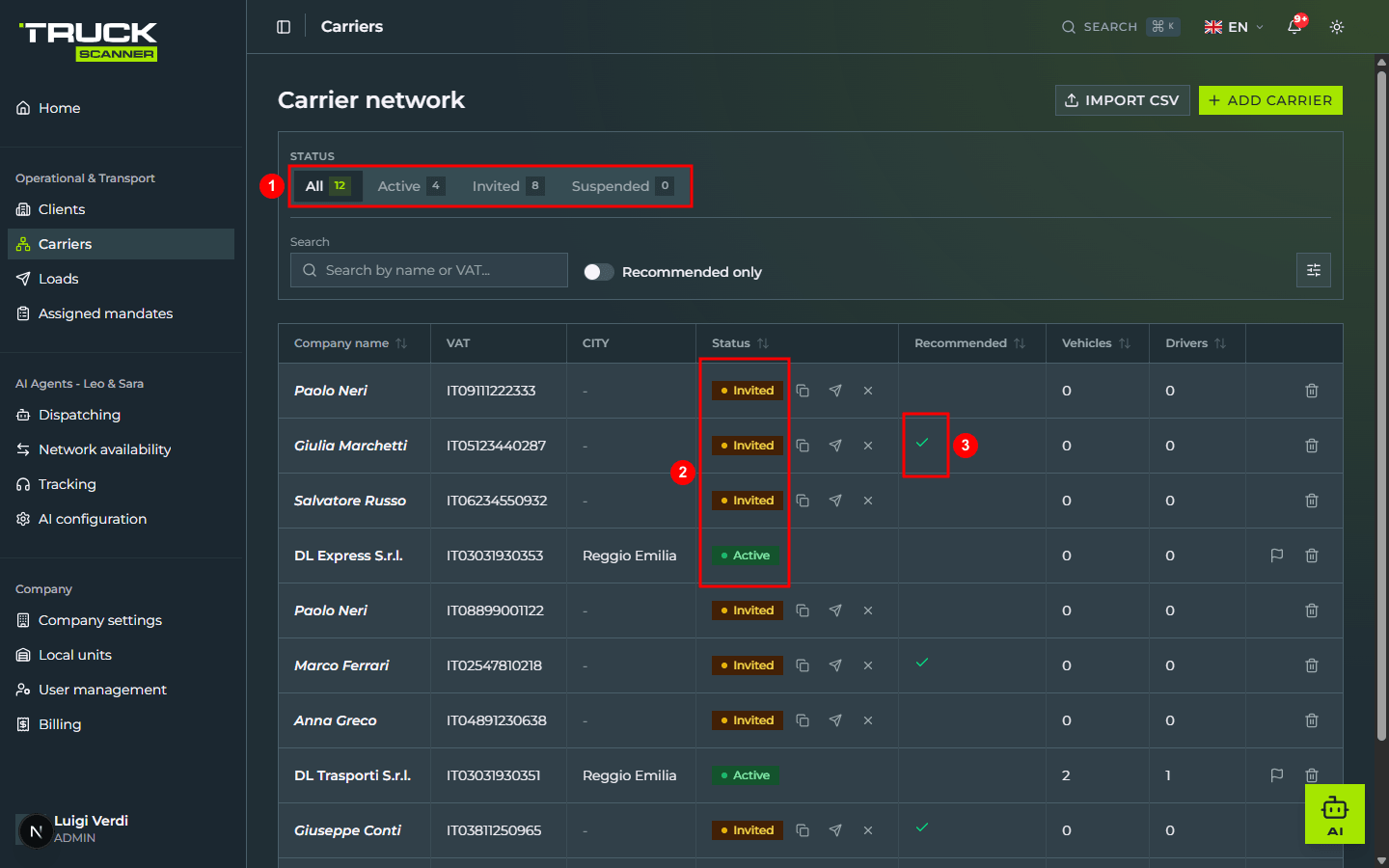Open the top SEARCH shortcut
Screen dimensions: 1389x868
pyautogui.click(x=1120, y=27)
